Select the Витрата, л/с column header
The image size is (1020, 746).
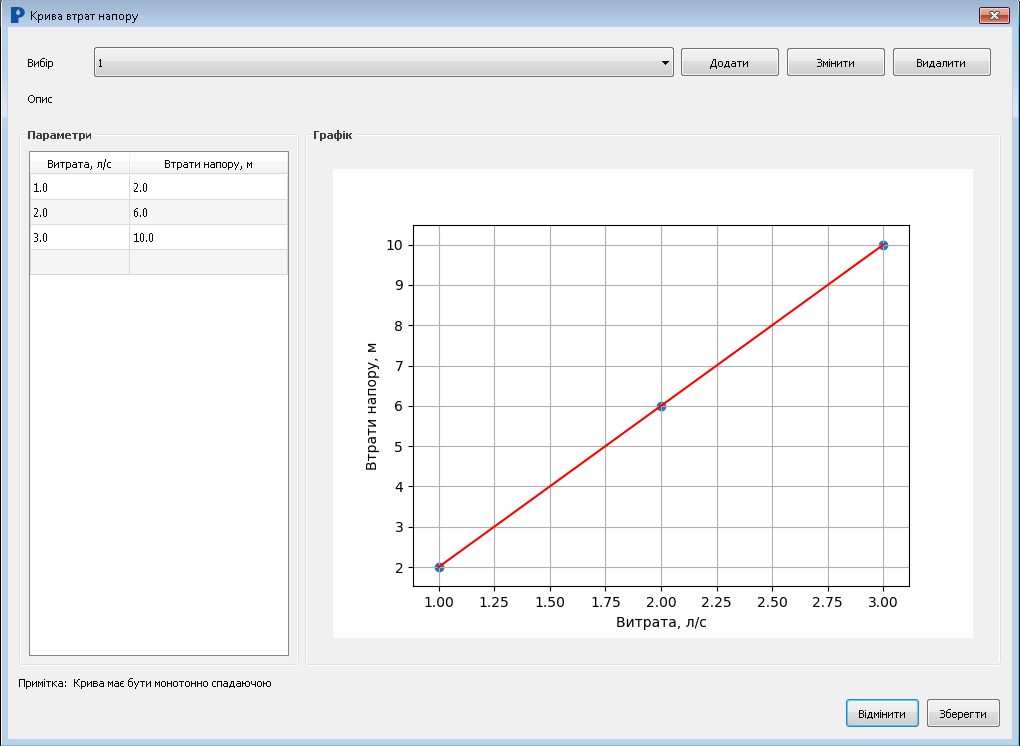pyautogui.click(x=79, y=164)
